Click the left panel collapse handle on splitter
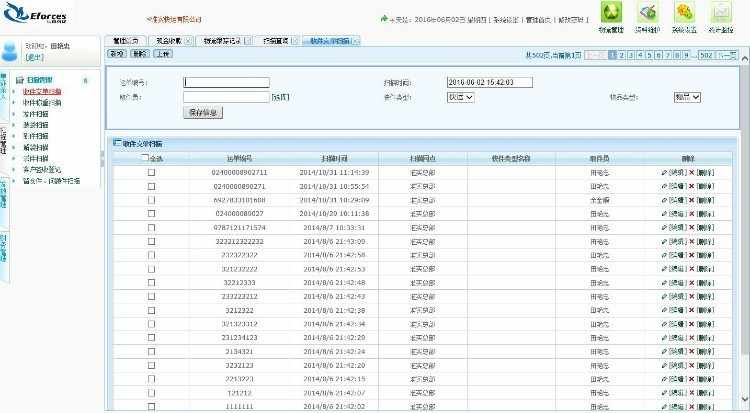 pyautogui.click(x=102, y=159)
